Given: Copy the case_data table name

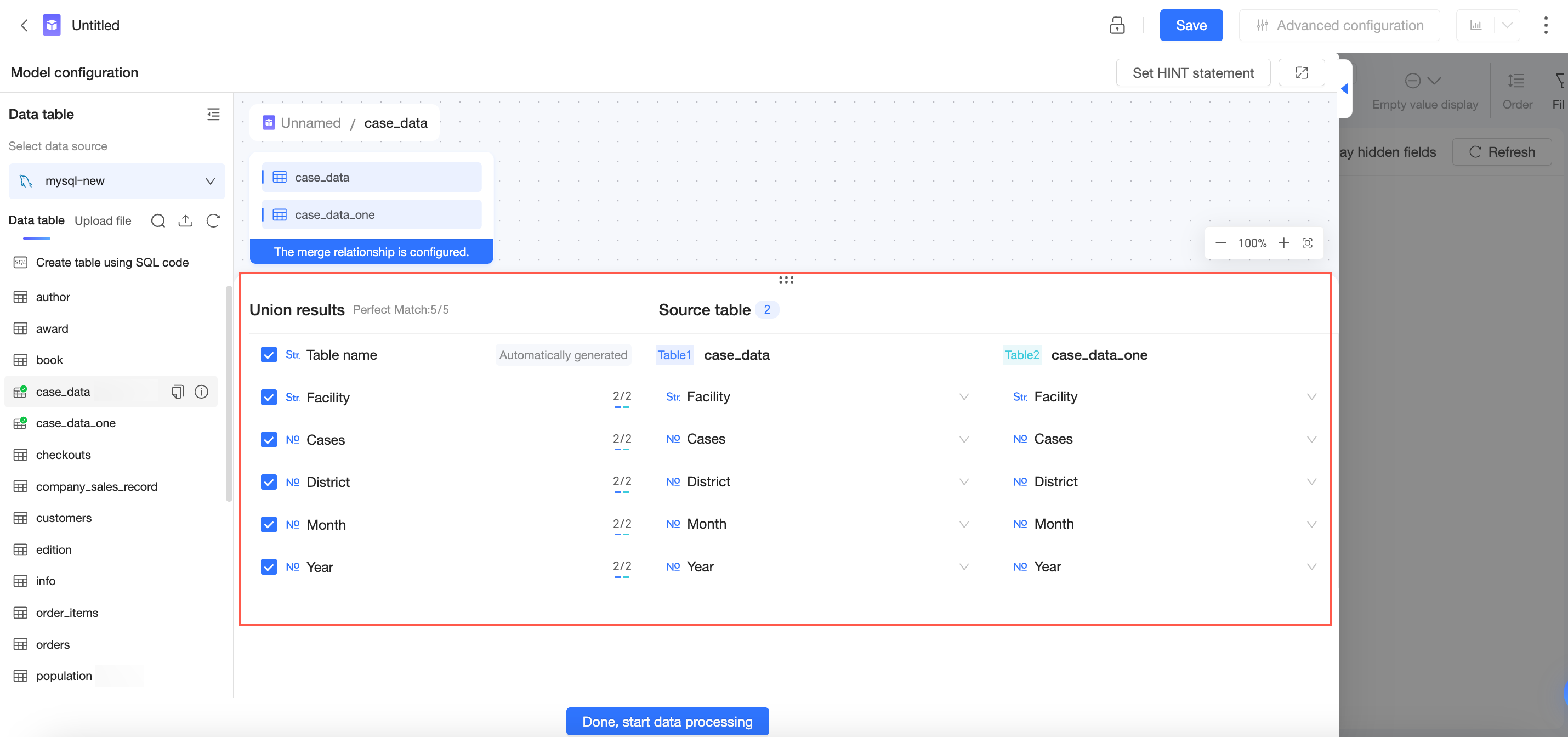Looking at the screenshot, I should 177,392.
